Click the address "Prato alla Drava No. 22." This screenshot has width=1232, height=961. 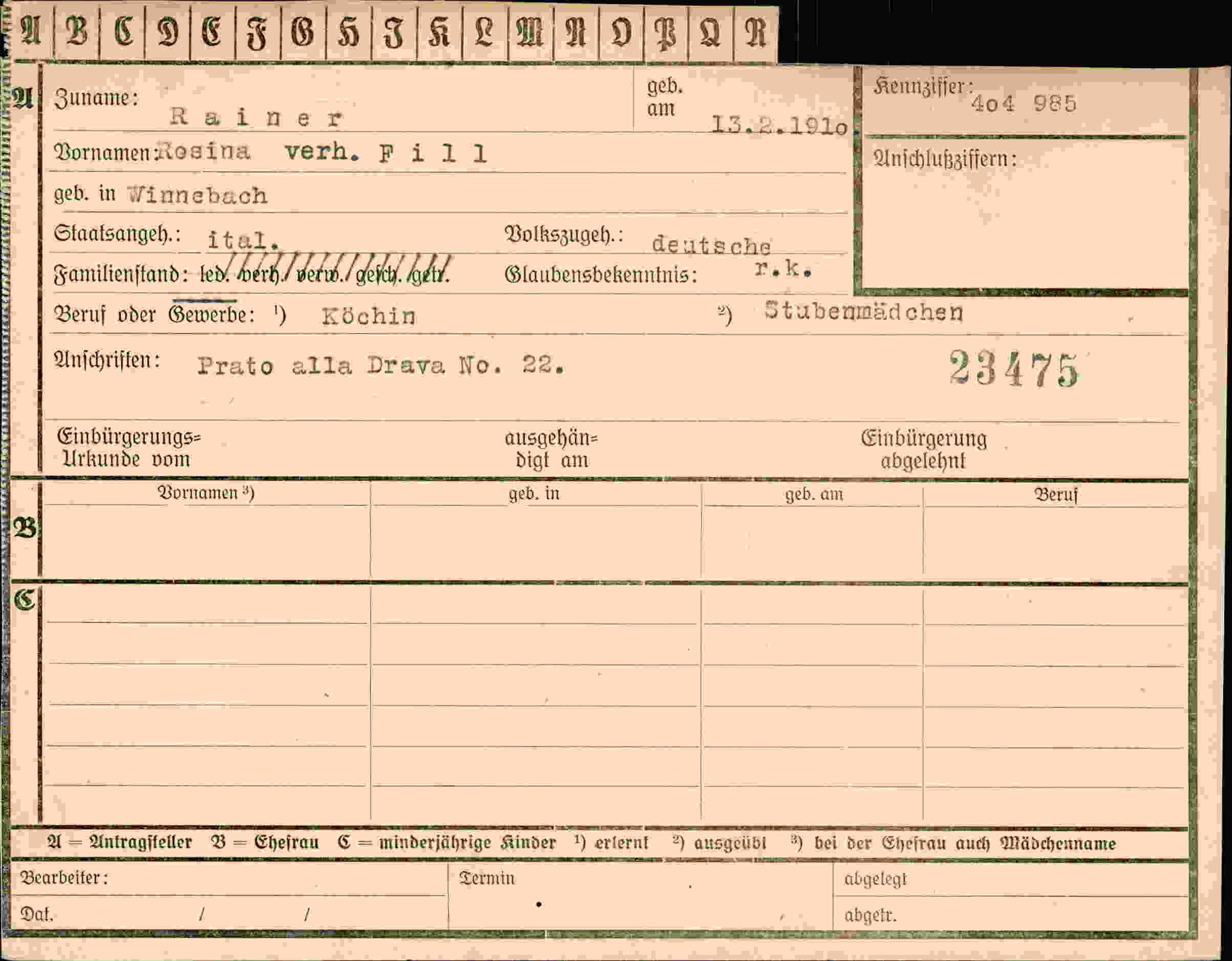(381, 366)
